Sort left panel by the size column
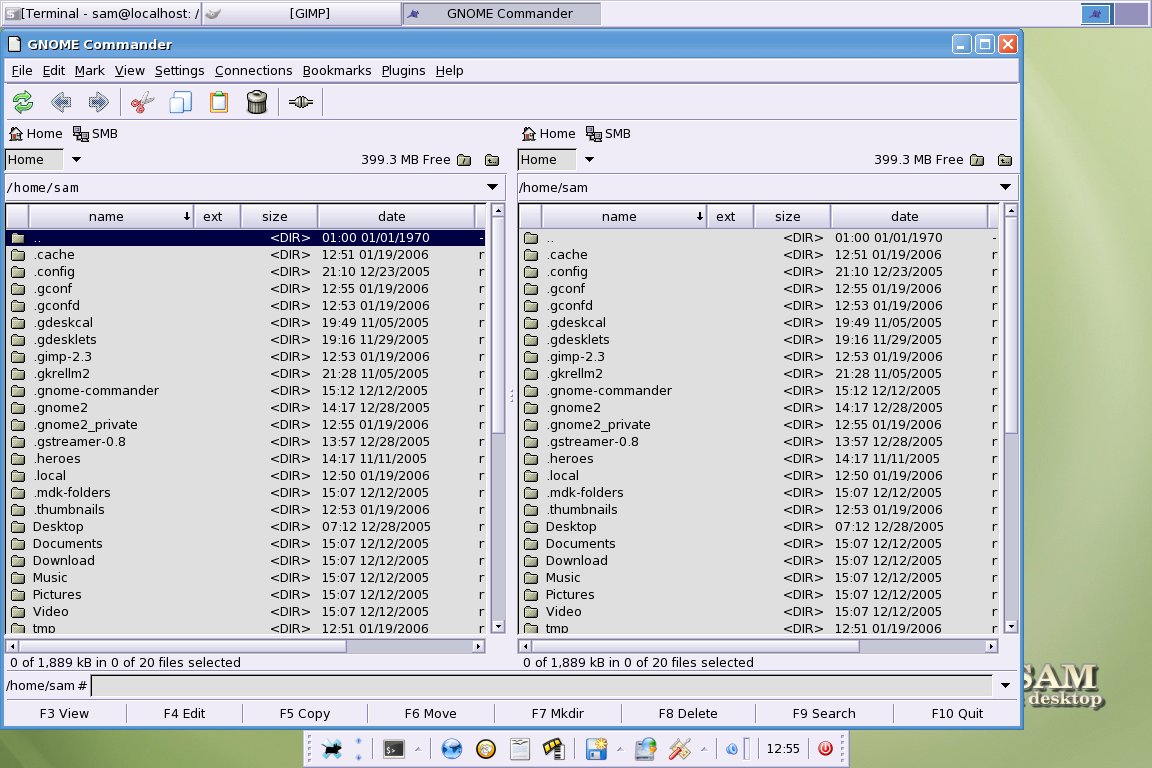The image size is (1152, 768). point(279,217)
